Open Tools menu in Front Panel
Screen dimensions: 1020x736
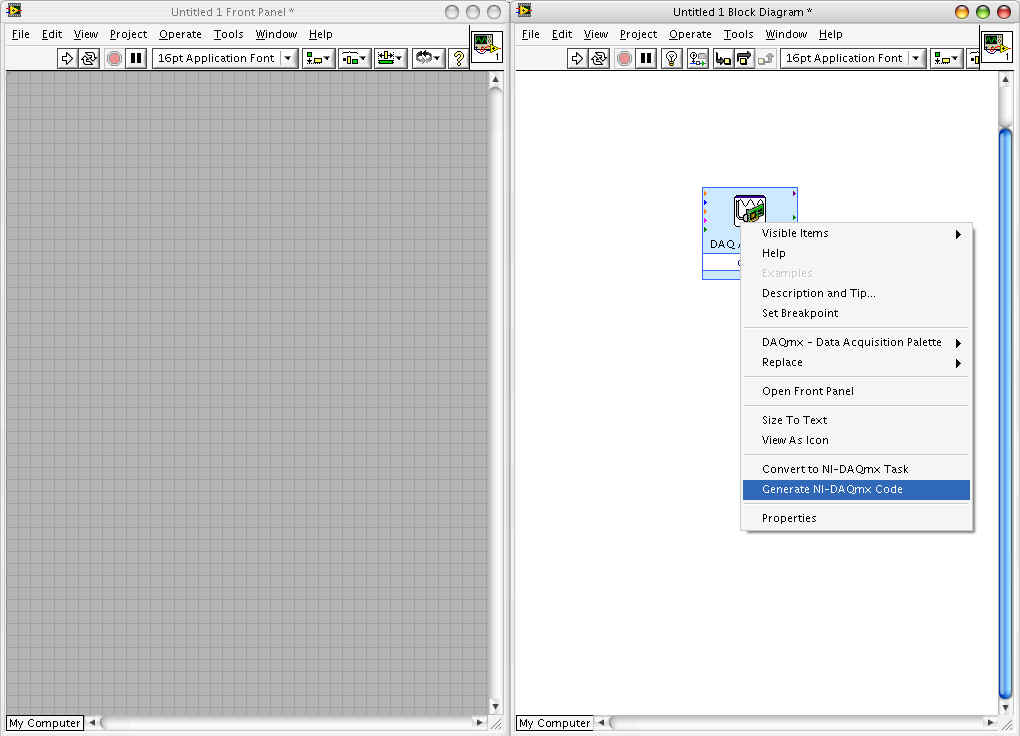click(228, 34)
